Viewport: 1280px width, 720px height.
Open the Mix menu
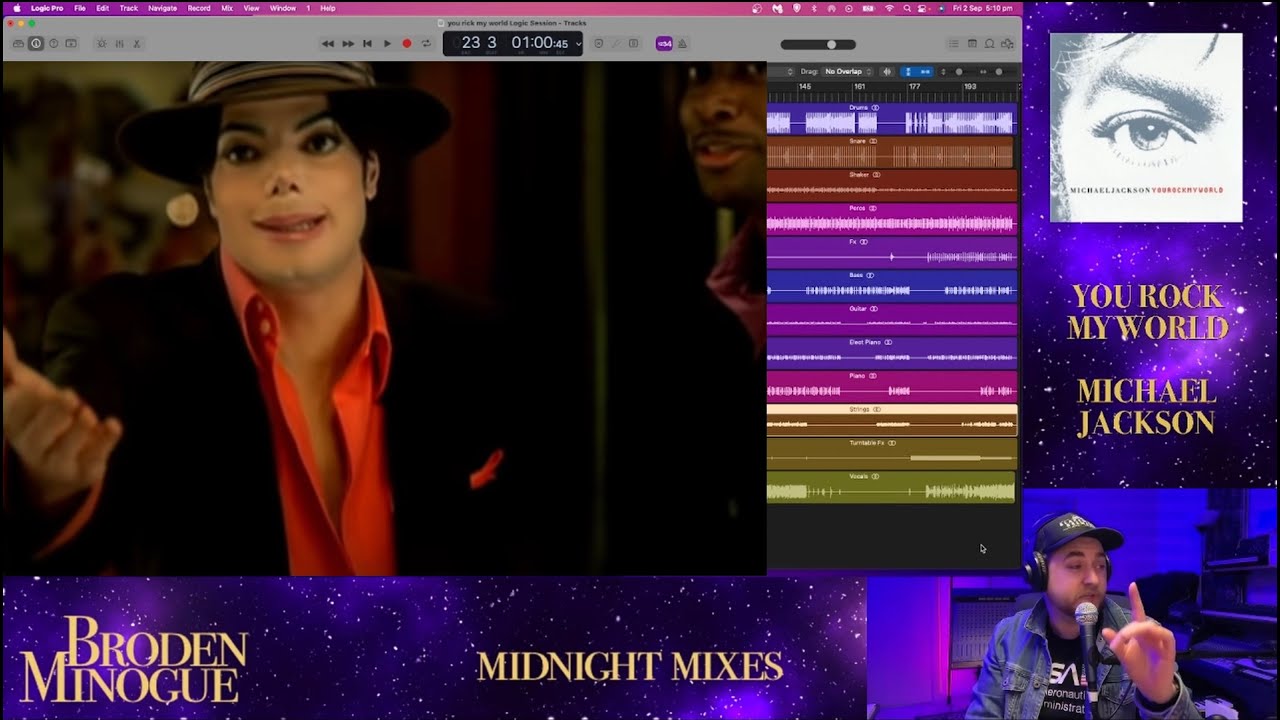pyautogui.click(x=227, y=8)
